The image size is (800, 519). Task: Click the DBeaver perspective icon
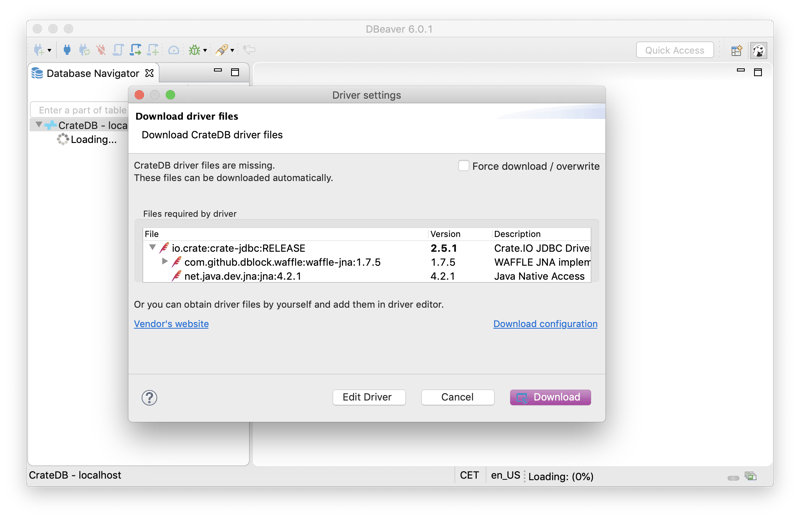point(759,51)
